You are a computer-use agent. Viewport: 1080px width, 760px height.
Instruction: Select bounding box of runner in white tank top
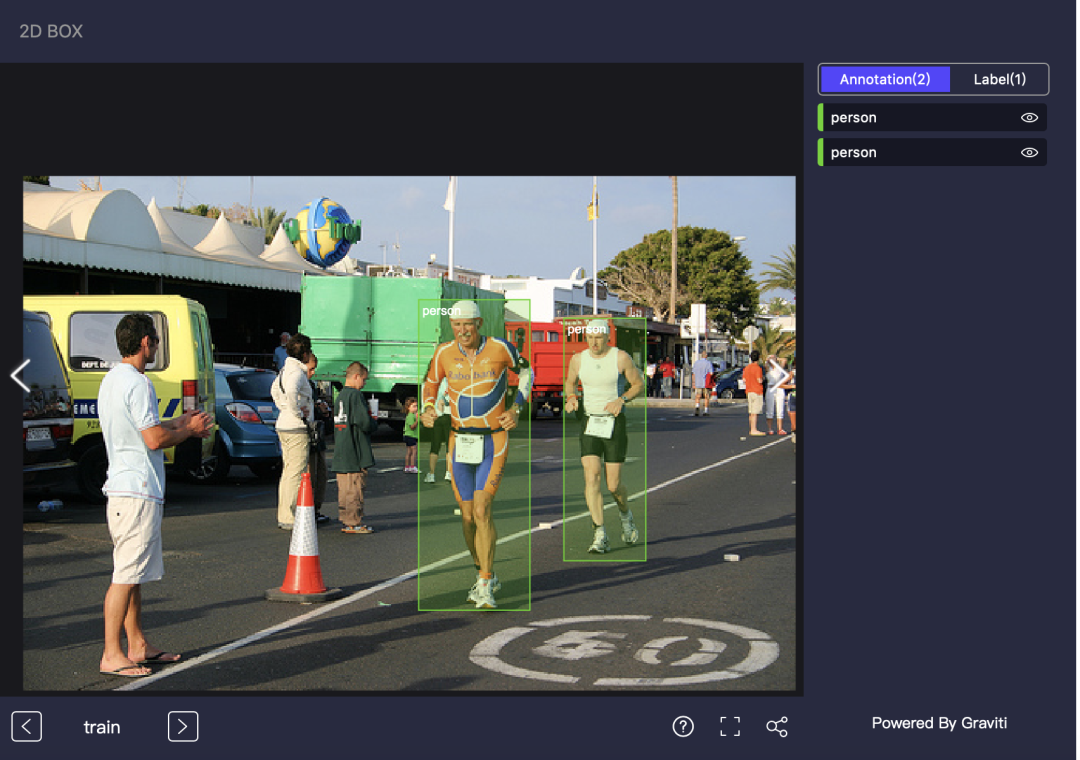coord(605,439)
